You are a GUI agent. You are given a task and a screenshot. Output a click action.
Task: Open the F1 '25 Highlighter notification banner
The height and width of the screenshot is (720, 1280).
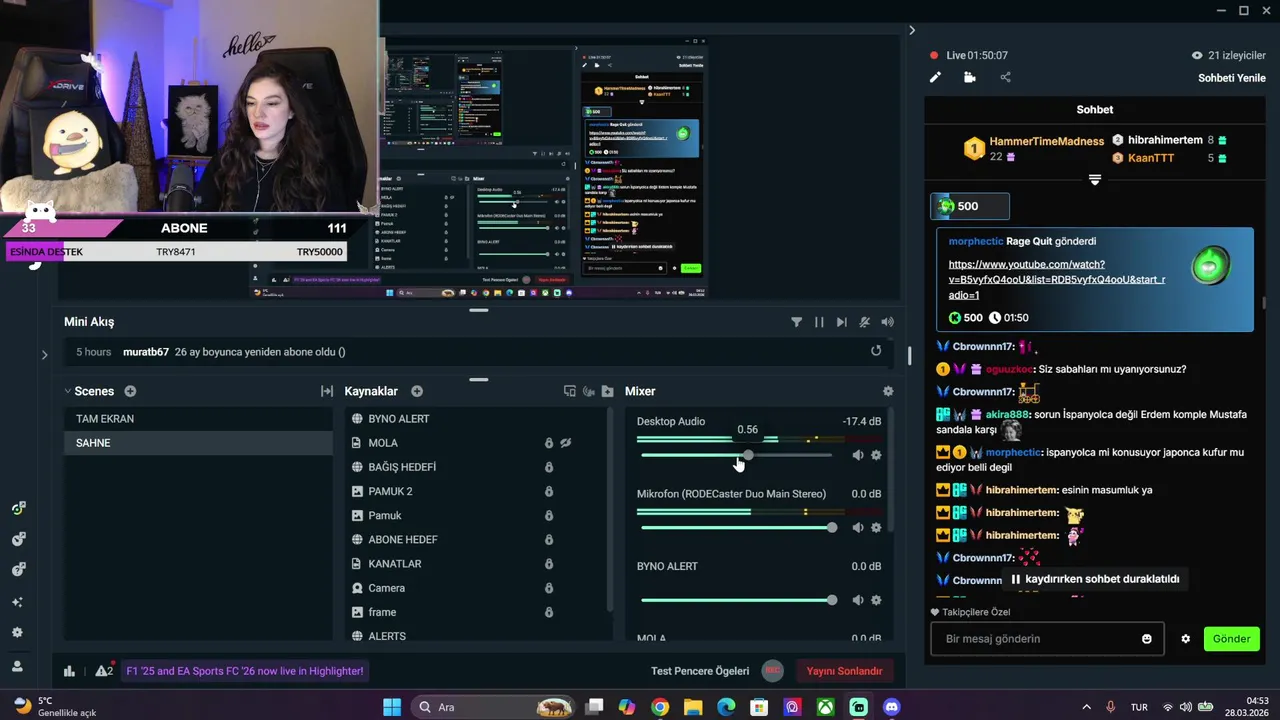(245, 671)
